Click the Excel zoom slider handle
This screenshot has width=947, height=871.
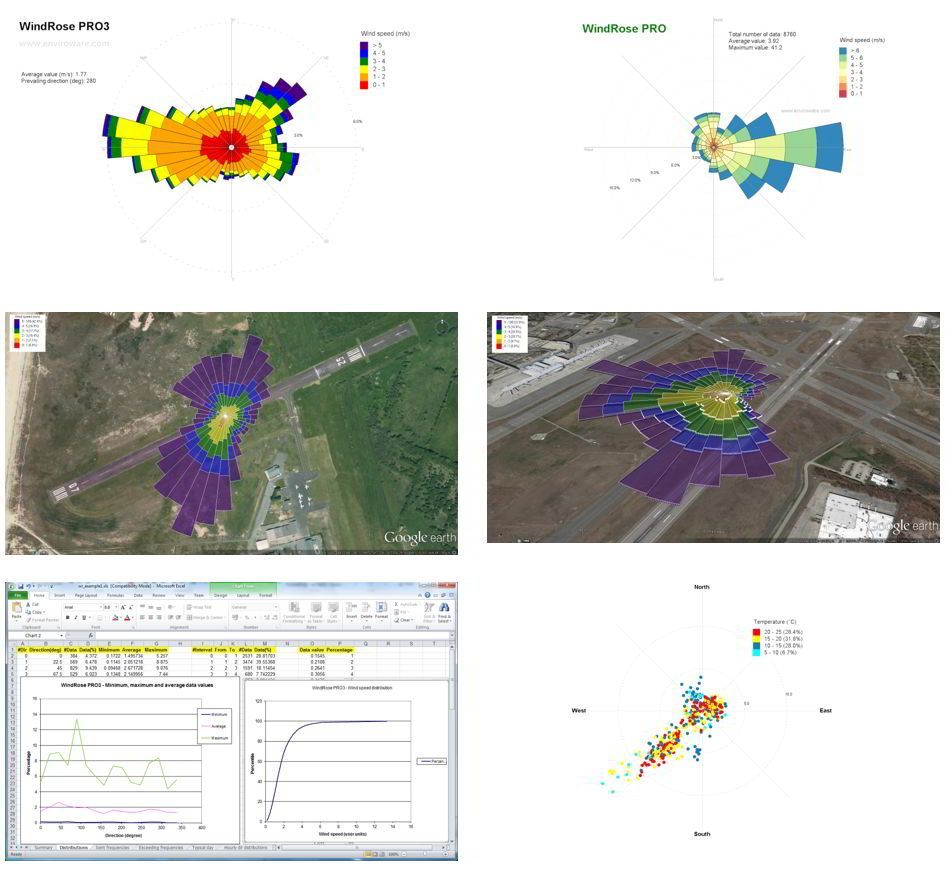425,854
